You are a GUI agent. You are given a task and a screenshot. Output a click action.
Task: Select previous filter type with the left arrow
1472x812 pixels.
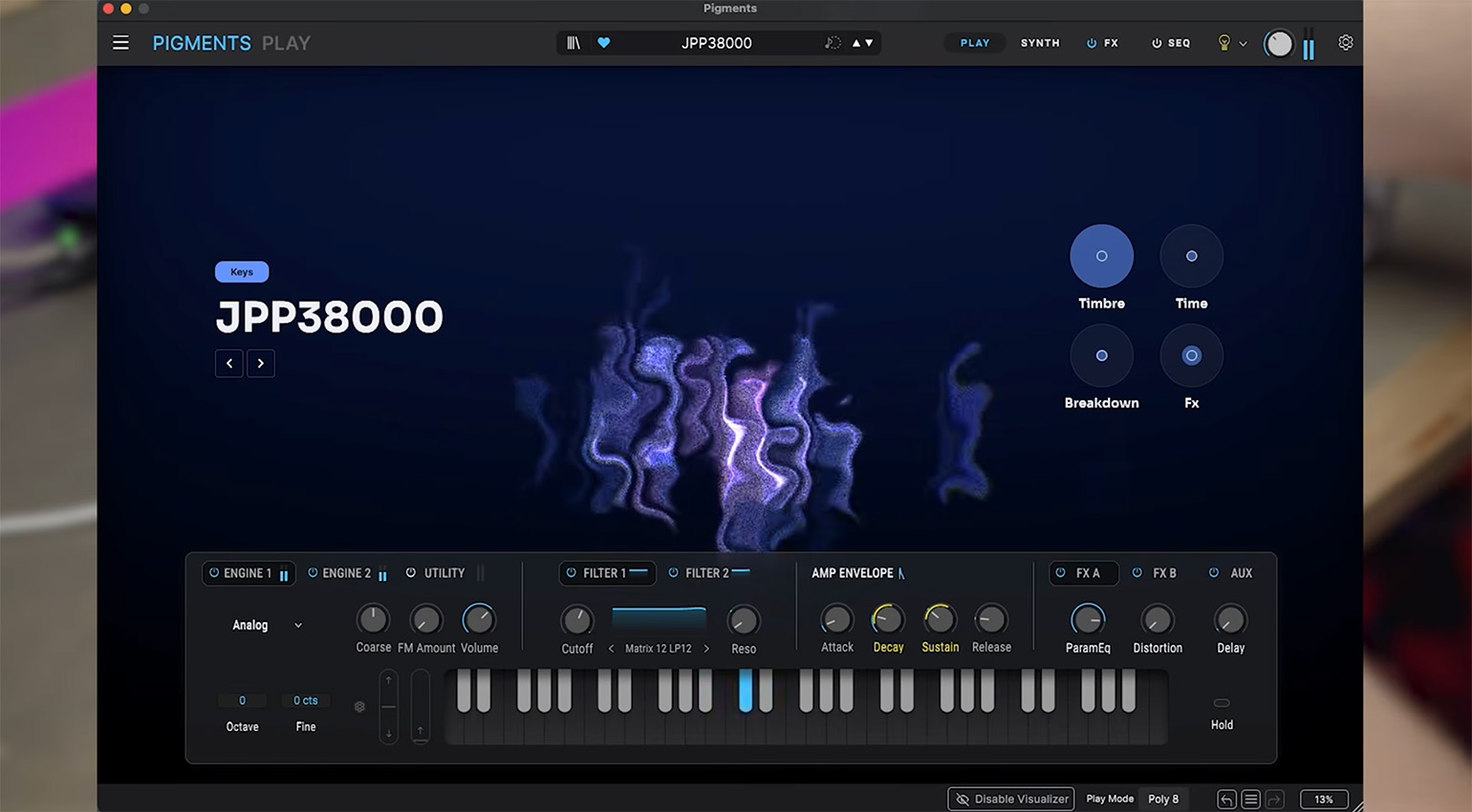(612, 649)
